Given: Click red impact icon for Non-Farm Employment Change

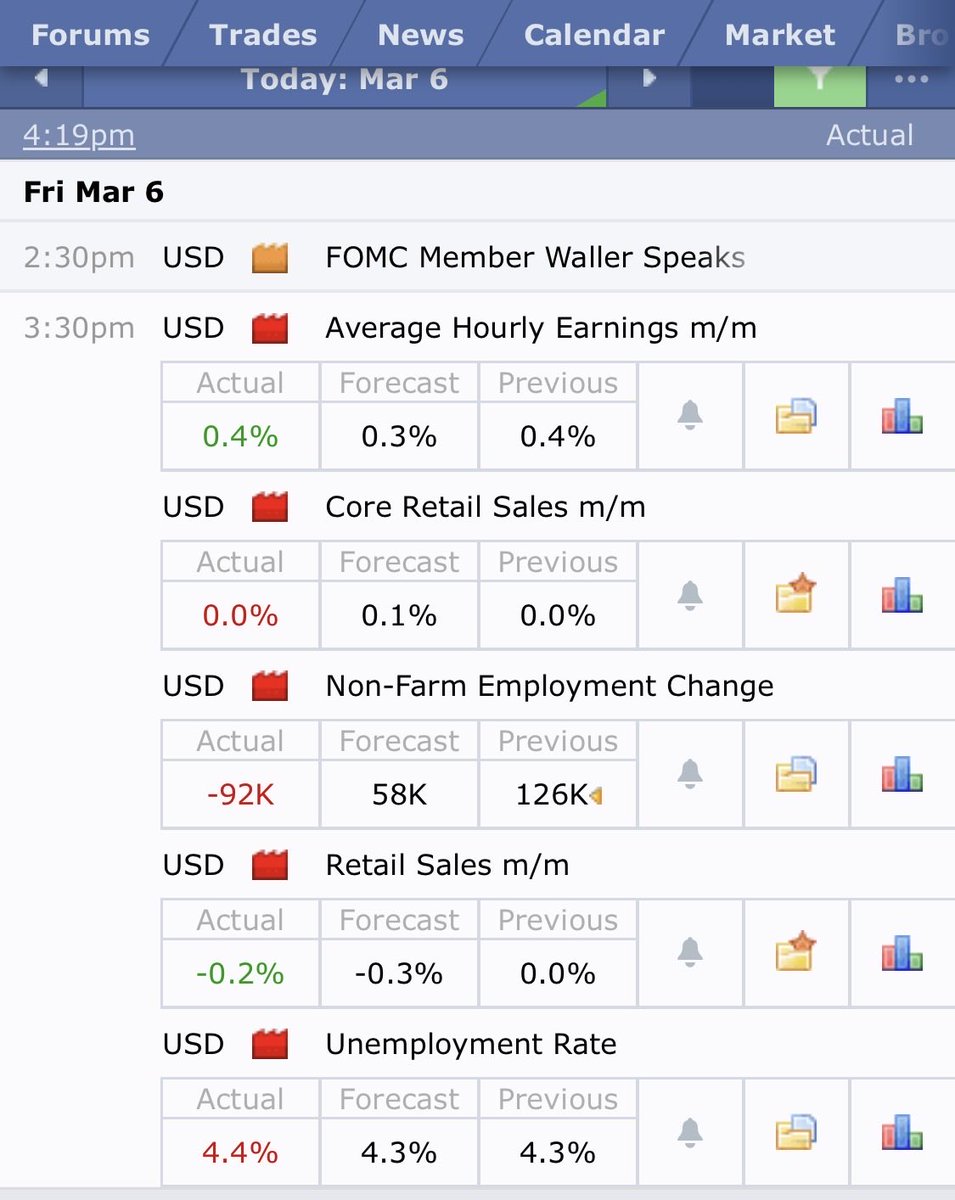Looking at the screenshot, I should (x=270, y=686).
